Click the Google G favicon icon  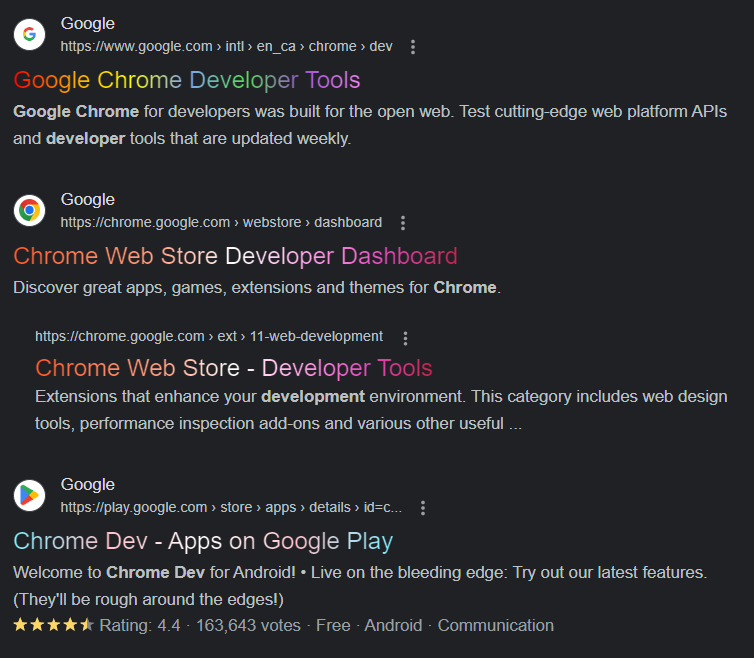pos(29,34)
